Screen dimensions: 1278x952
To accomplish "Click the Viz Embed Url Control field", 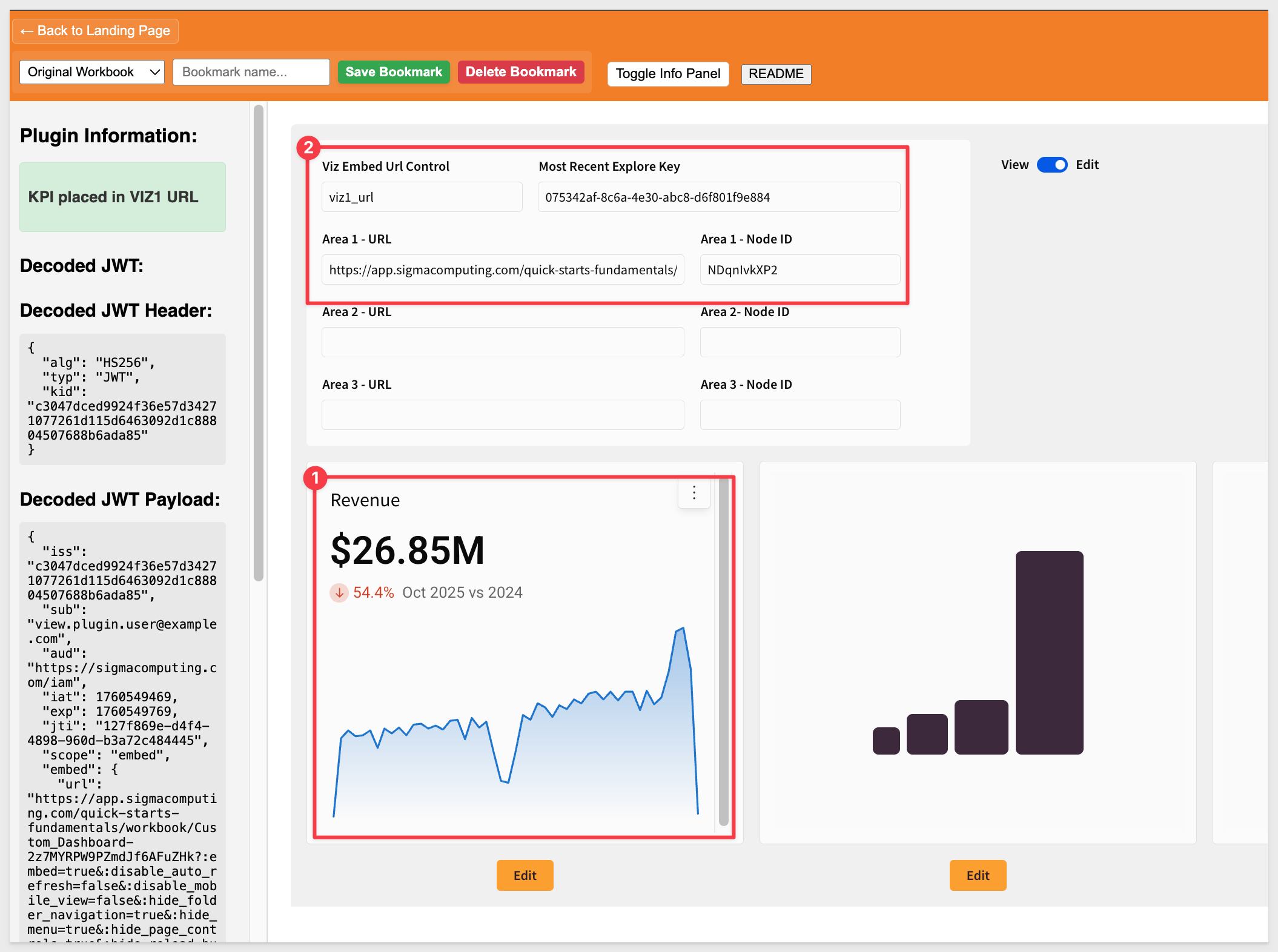I will [422, 197].
